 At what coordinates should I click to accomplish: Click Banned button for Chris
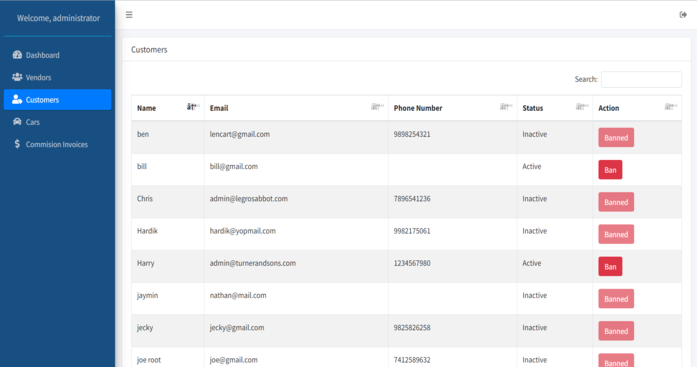click(x=616, y=202)
